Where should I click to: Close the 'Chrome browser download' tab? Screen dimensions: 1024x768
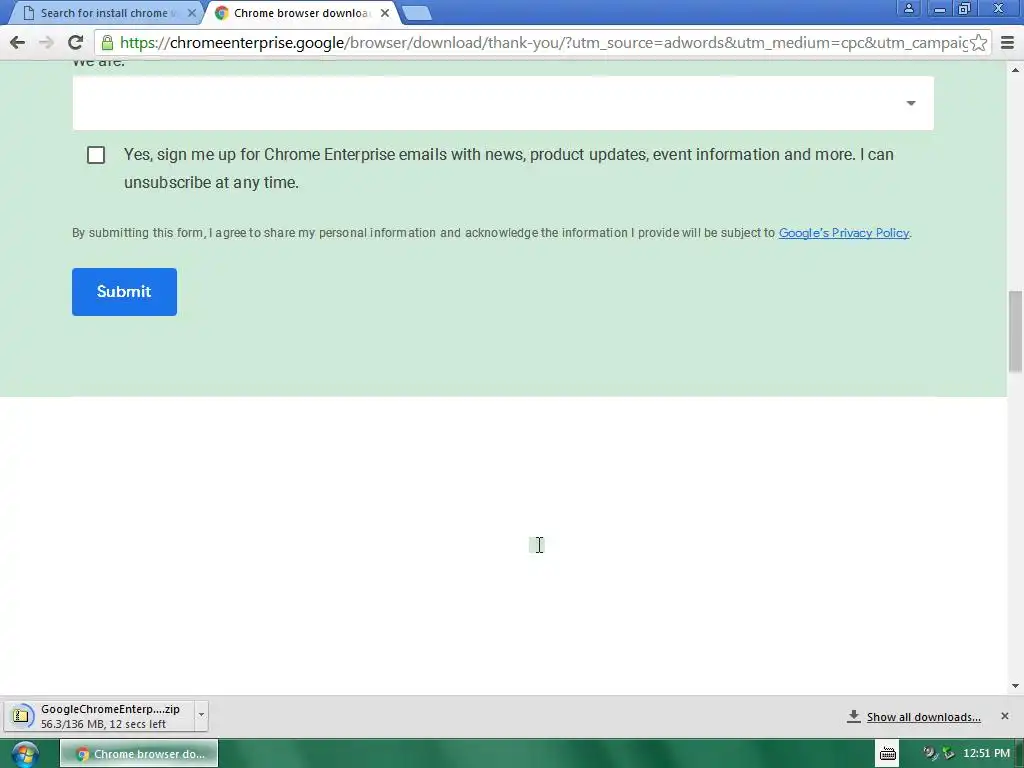(x=385, y=13)
